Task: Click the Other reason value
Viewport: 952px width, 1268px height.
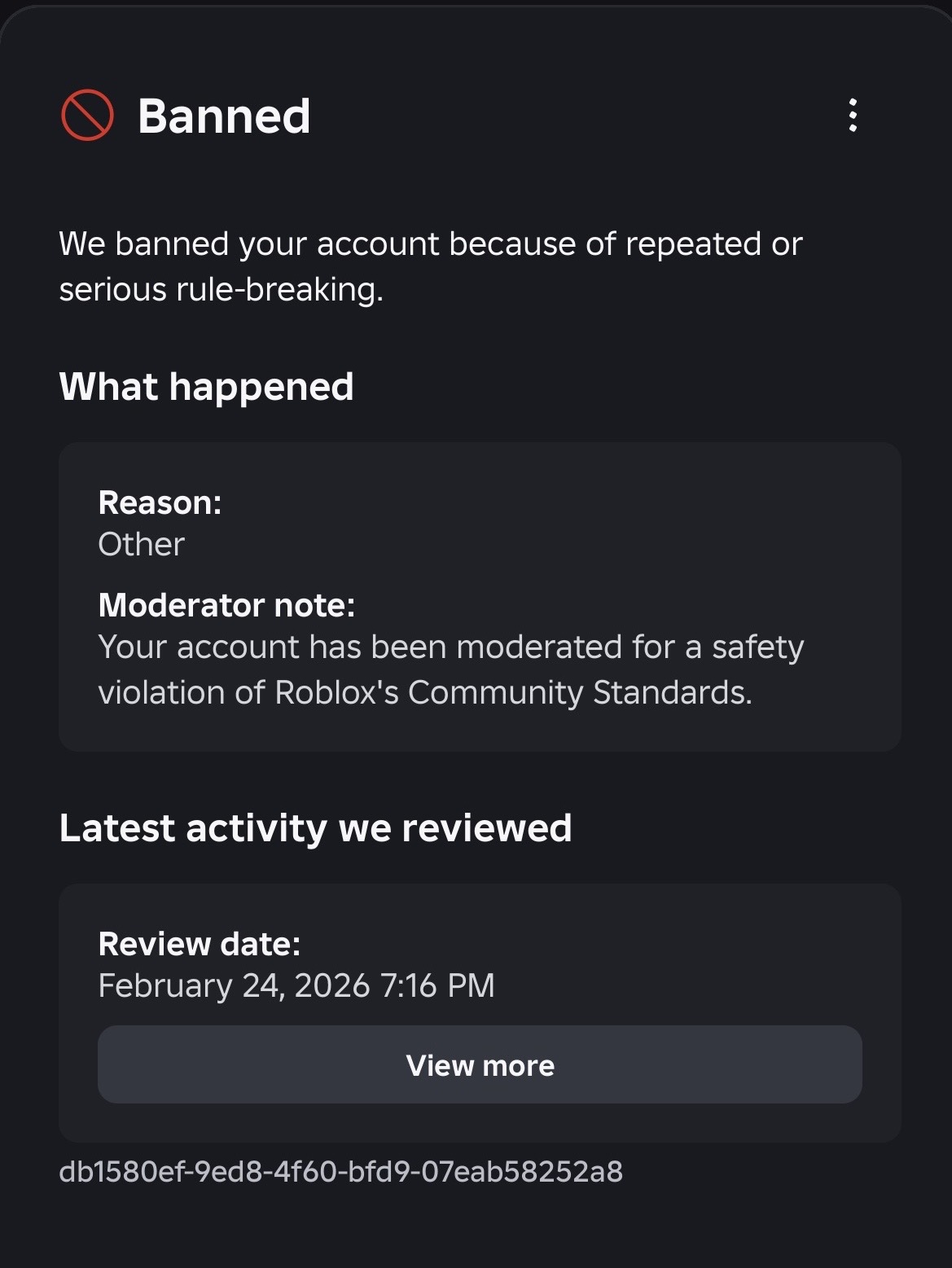Action: pyautogui.click(x=141, y=543)
